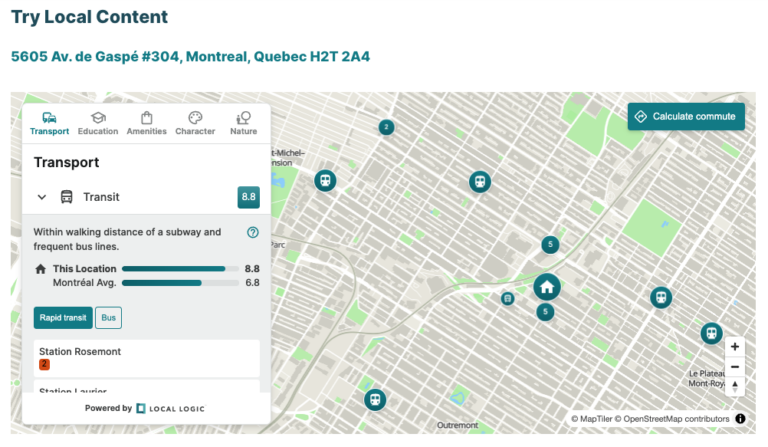768x447 pixels.
Task: Click the Outremont map label
Action: 457,425
